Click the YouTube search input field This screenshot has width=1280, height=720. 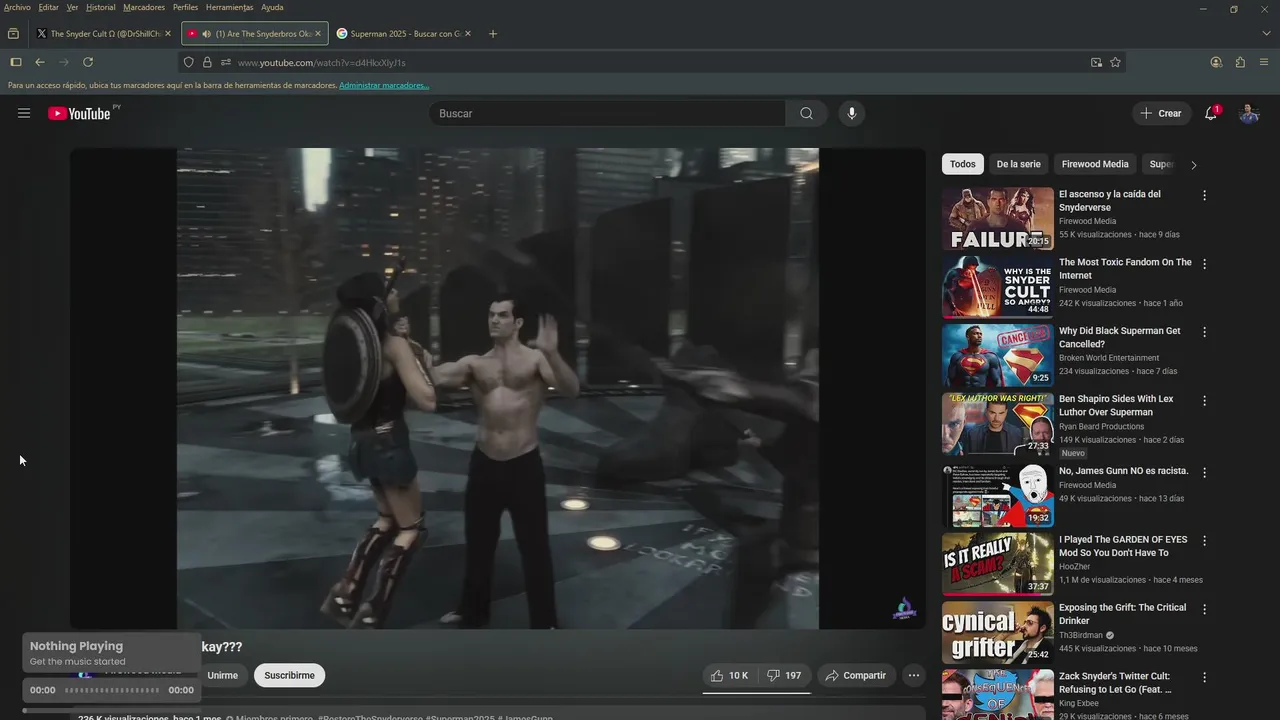[608, 113]
